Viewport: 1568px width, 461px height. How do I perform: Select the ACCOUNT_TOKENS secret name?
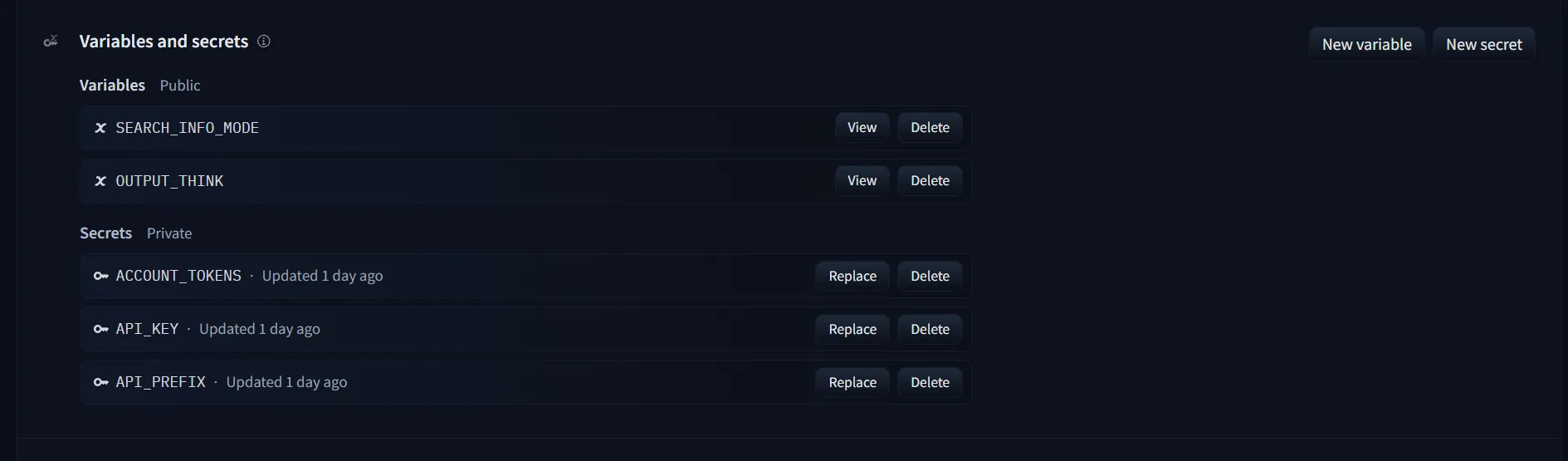click(x=178, y=276)
